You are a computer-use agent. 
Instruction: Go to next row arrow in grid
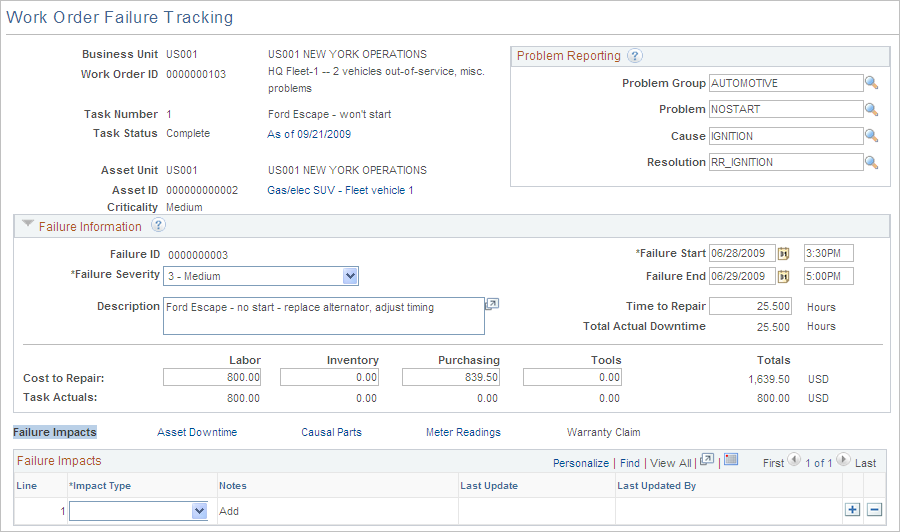[x=843, y=459]
